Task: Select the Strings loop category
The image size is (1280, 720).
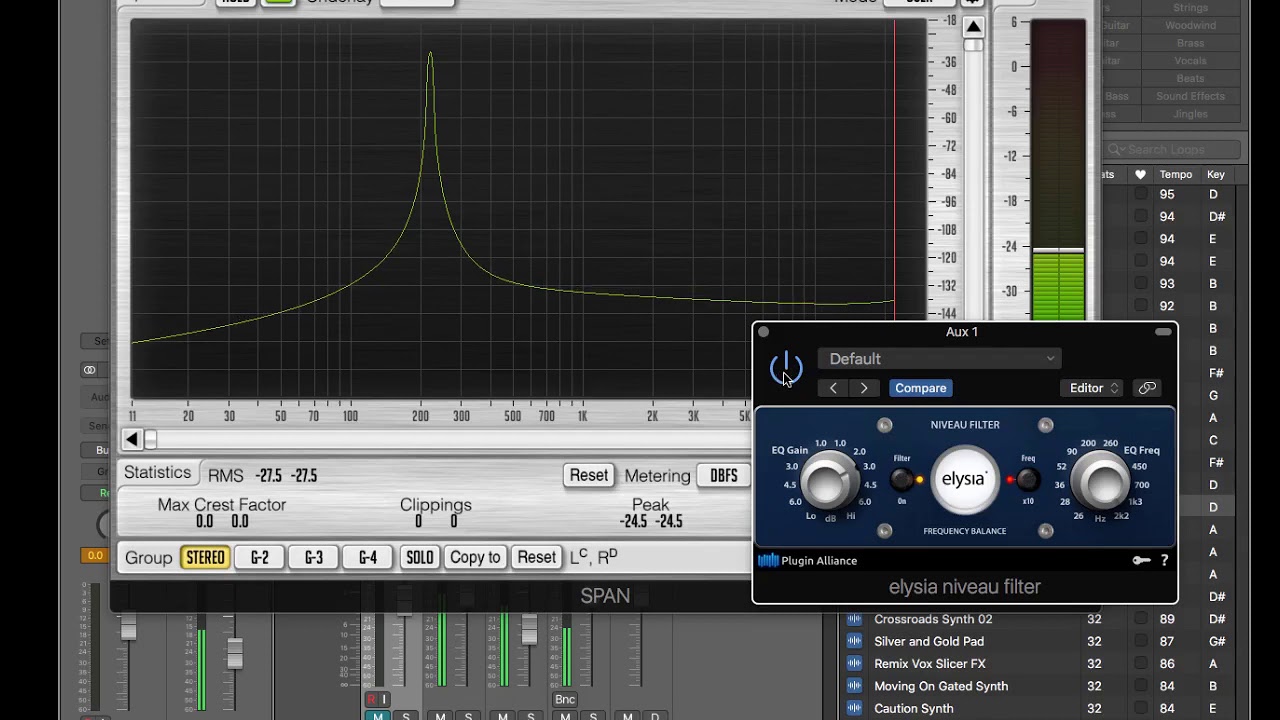Action: (x=1190, y=8)
